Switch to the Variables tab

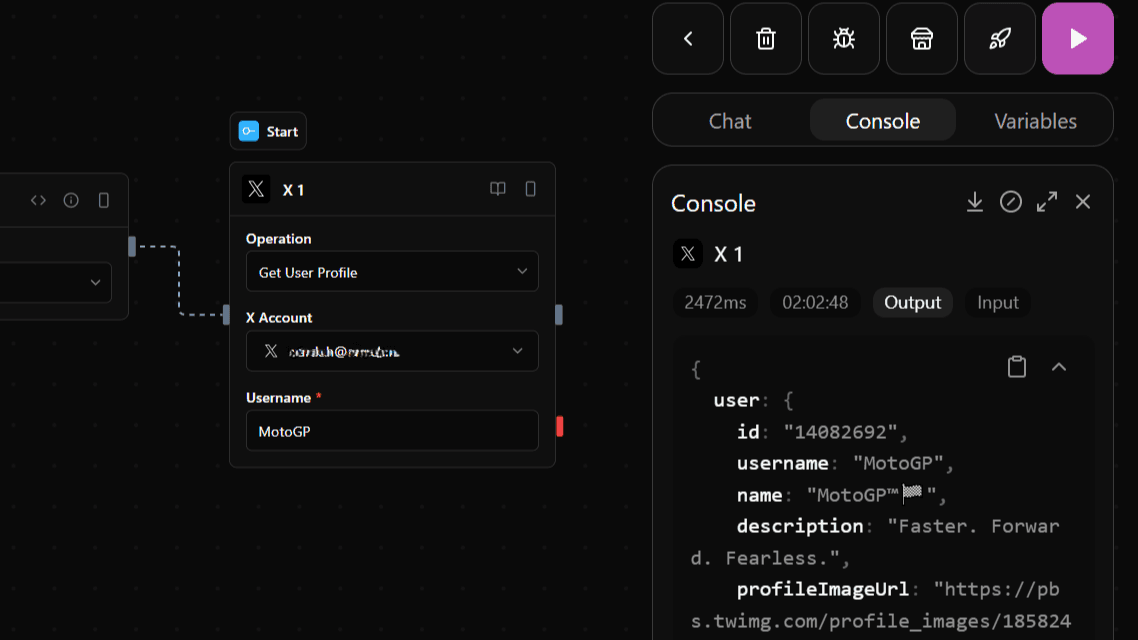click(1035, 121)
